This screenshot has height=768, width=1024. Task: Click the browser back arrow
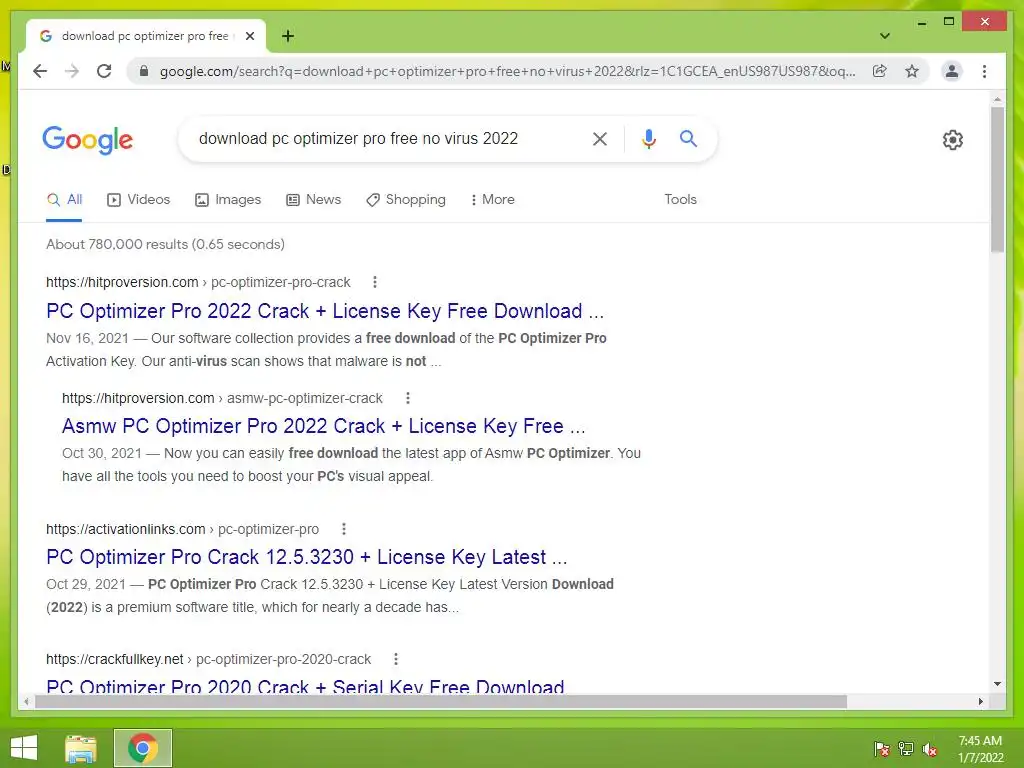pyautogui.click(x=40, y=71)
